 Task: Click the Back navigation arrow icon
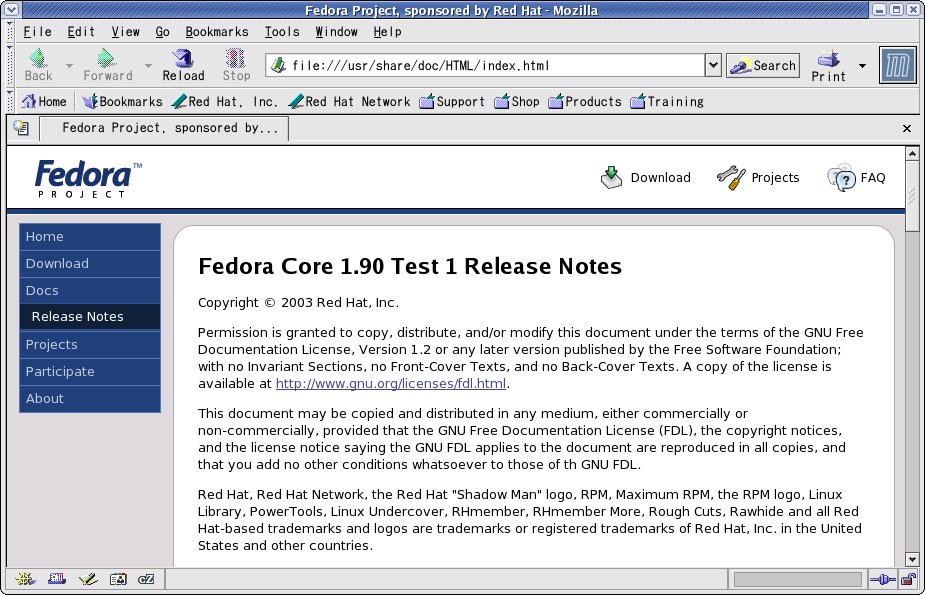click(38, 58)
